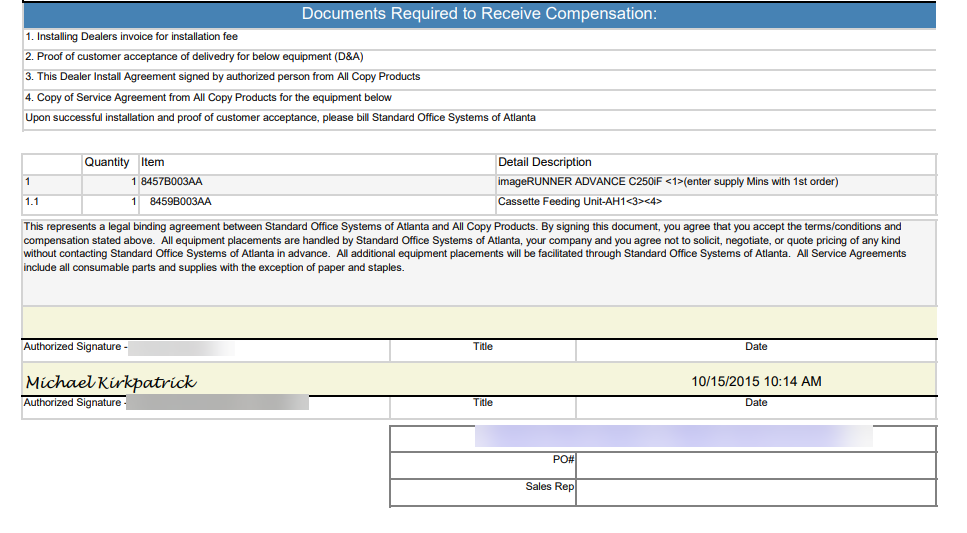Click the Sales Rep input field
Image resolution: width=967 pixels, height=533 pixels.
pyautogui.click(x=756, y=493)
